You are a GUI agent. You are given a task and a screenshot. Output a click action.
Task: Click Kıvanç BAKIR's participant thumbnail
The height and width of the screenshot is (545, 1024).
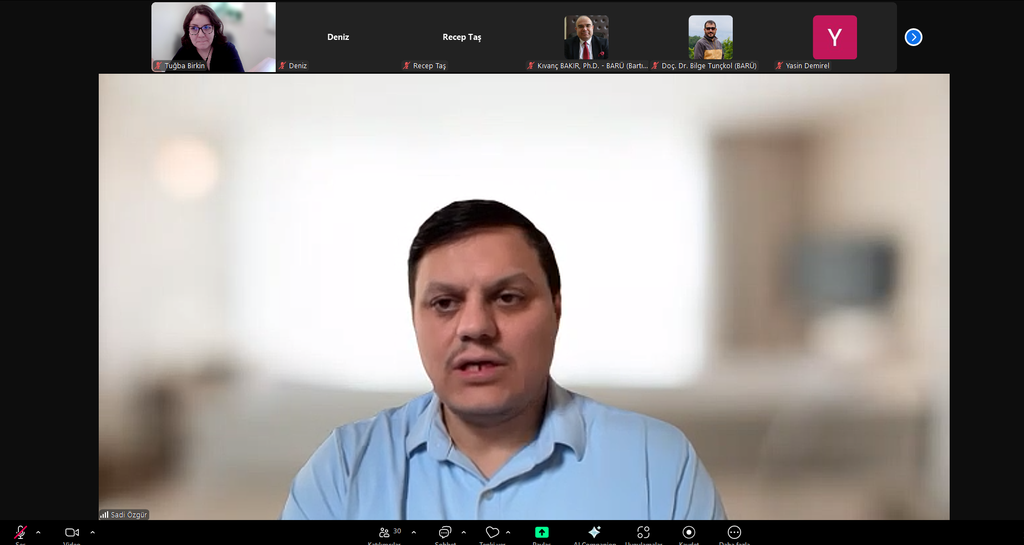tap(586, 37)
